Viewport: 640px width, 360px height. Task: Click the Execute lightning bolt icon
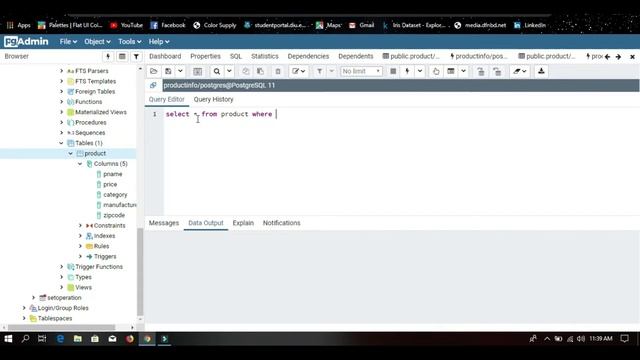point(407,71)
